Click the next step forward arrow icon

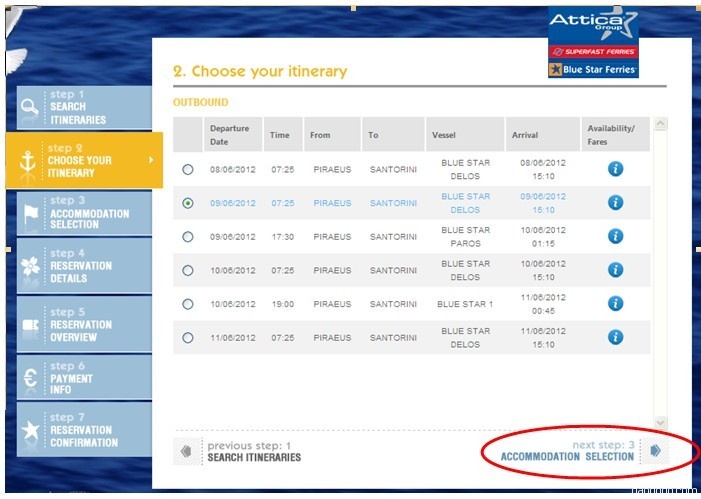coord(656,451)
